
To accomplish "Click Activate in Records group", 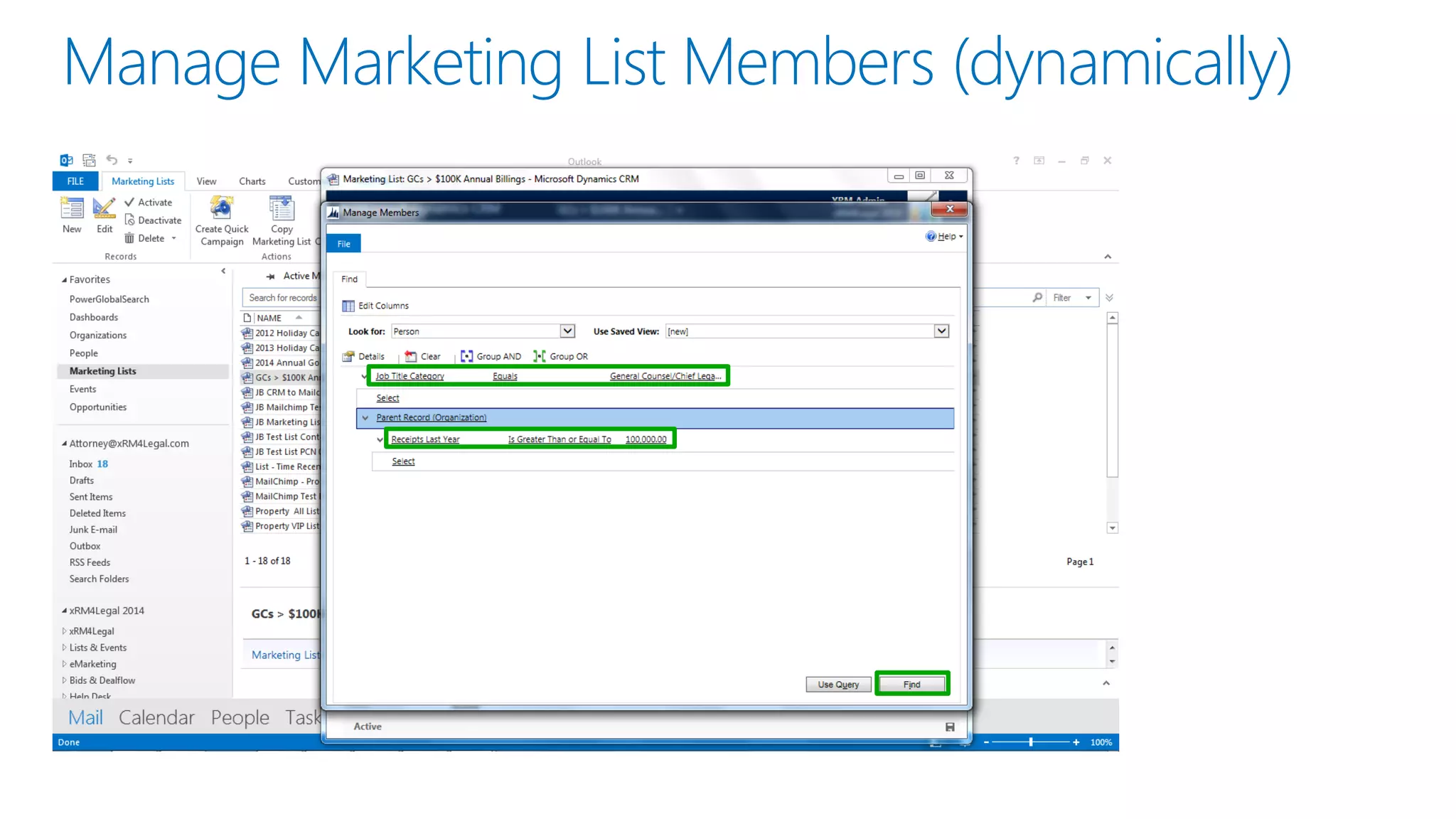I will point(148,203).
